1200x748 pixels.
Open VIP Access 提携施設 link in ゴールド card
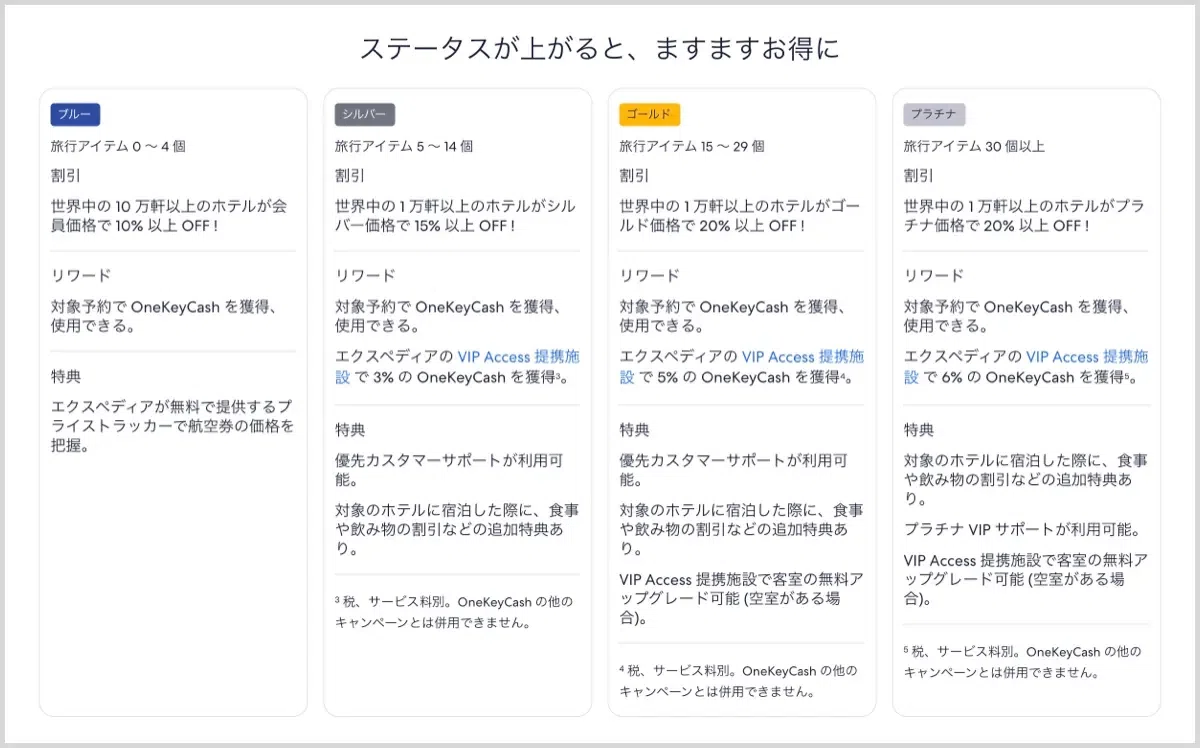[742, 367]
